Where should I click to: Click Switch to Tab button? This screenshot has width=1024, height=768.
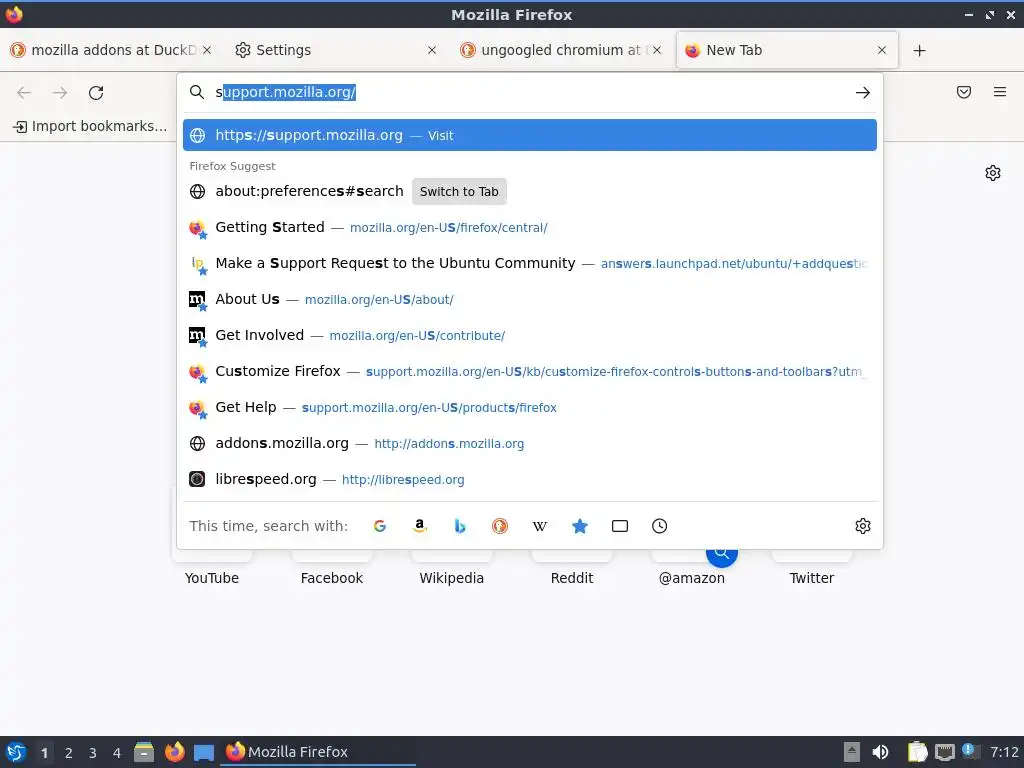coord(459,191)
